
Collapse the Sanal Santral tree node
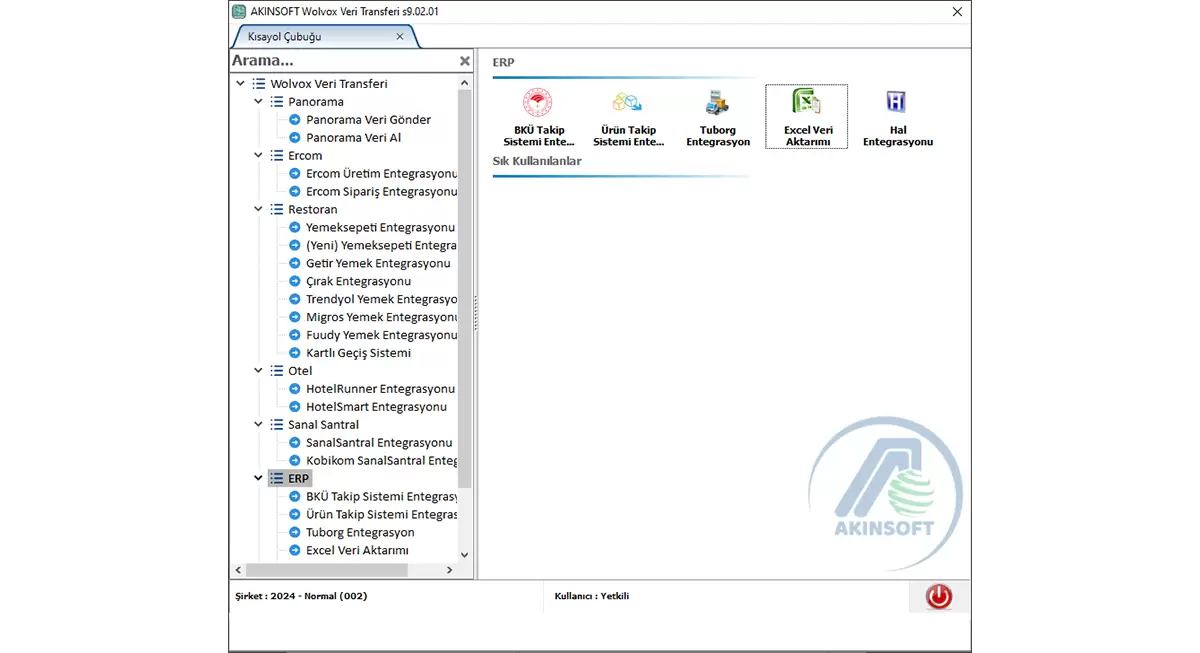click(x=258, y=425)
